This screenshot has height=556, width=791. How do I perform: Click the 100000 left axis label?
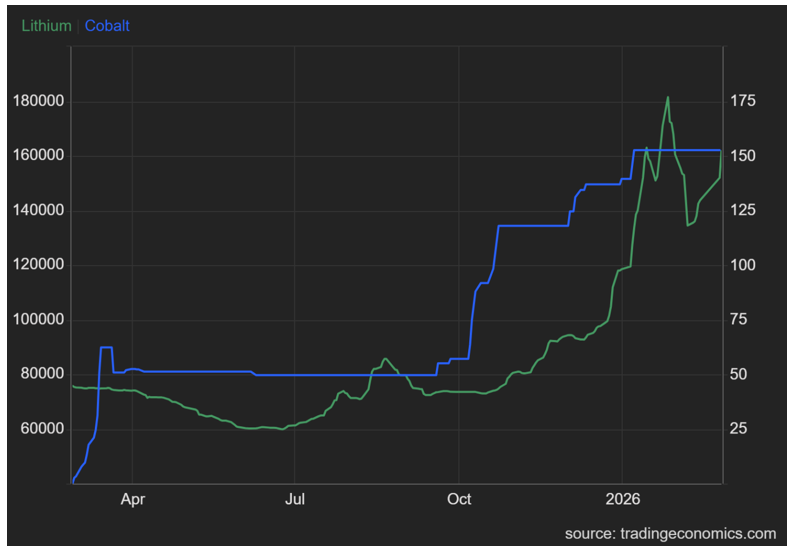coord(40,320)
